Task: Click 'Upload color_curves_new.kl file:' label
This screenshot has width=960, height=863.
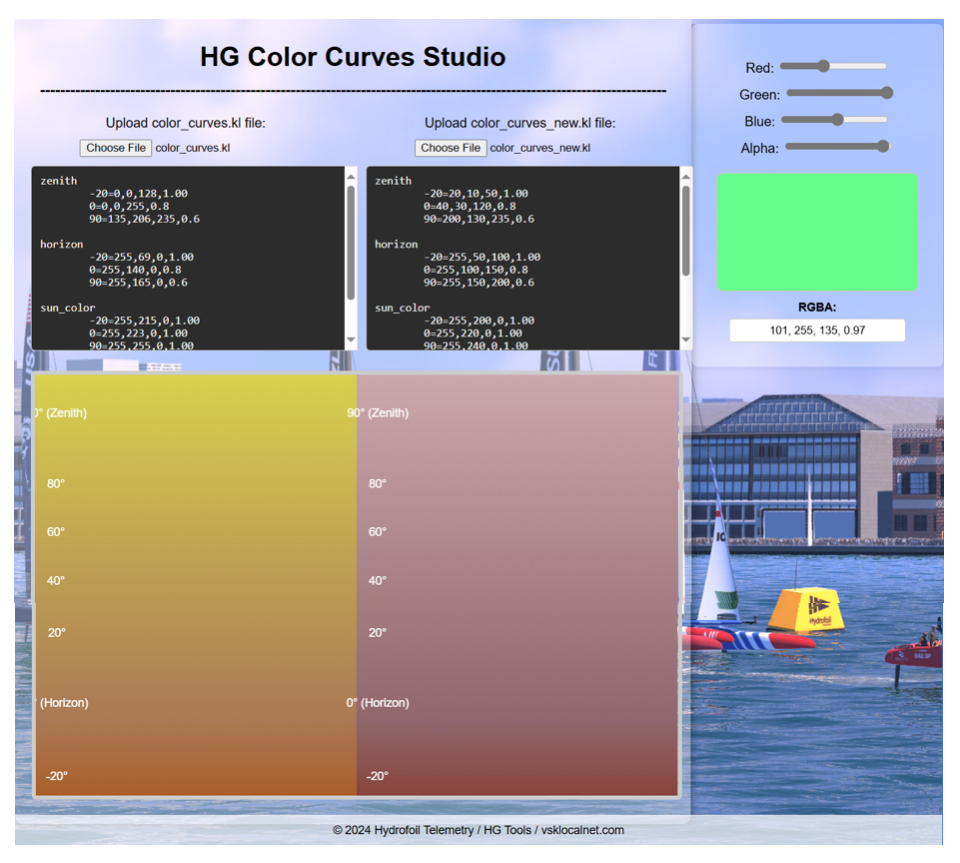Action: pos(520,123)
